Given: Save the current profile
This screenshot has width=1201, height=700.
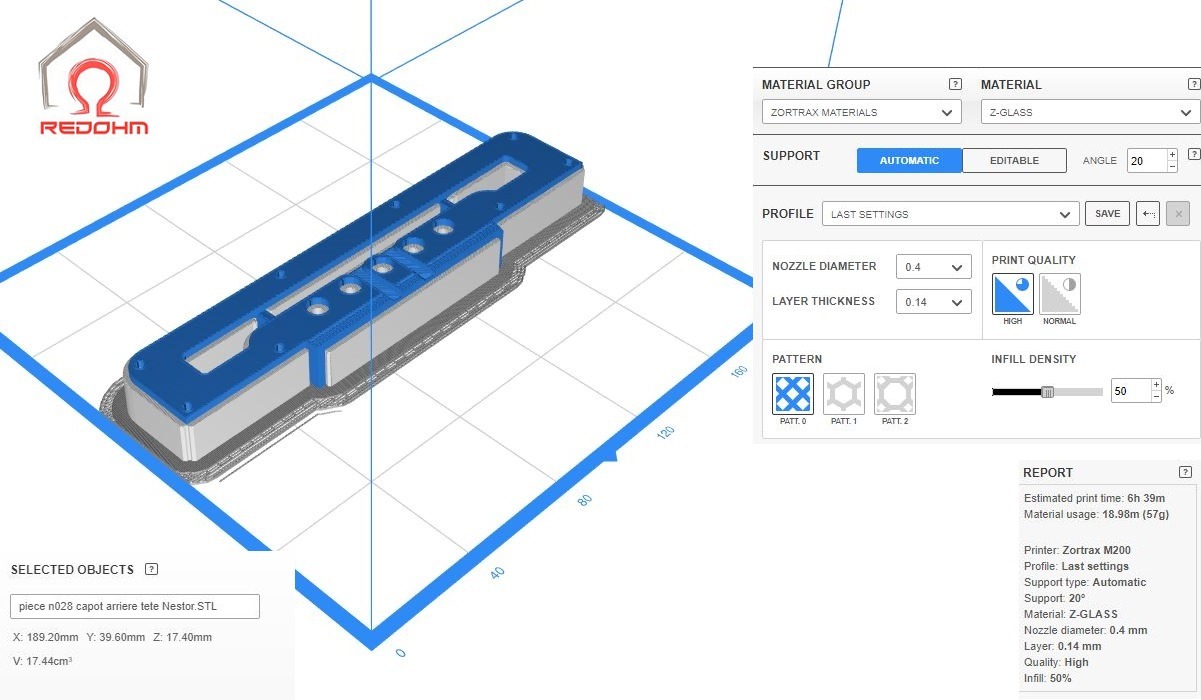Looking at the screenshot, I should coord(1107,214).
